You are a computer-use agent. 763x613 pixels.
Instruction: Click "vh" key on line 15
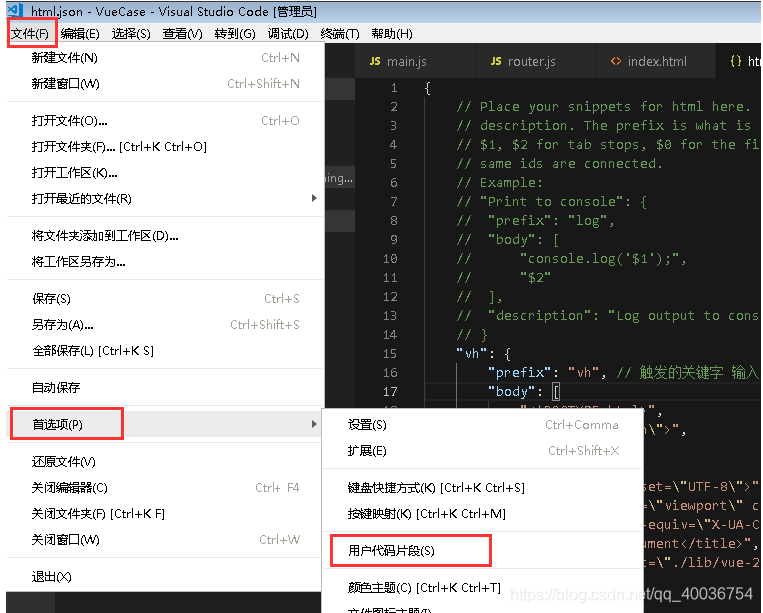point(472,354)
